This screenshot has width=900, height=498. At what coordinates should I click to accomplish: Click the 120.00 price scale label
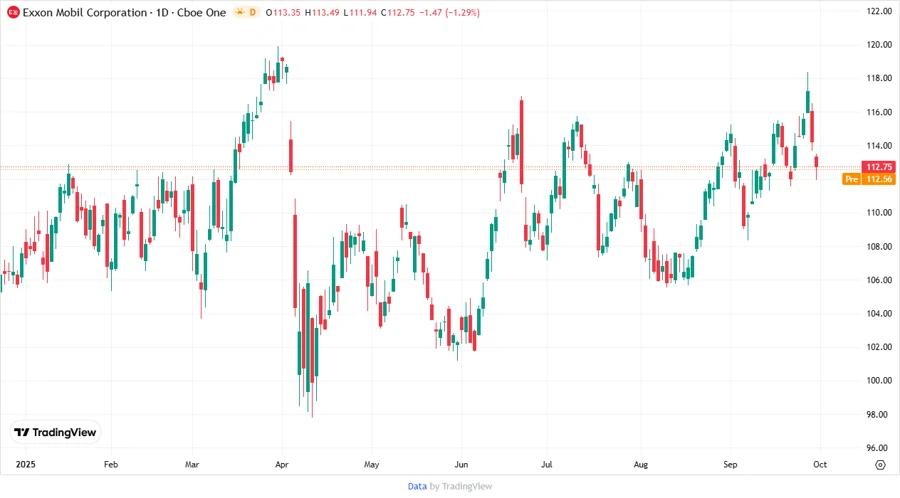879,45
